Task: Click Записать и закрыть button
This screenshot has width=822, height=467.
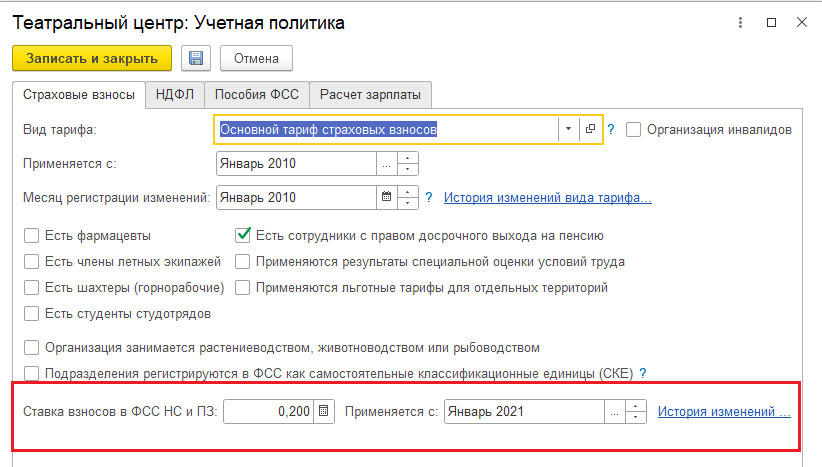Action: 92,58
